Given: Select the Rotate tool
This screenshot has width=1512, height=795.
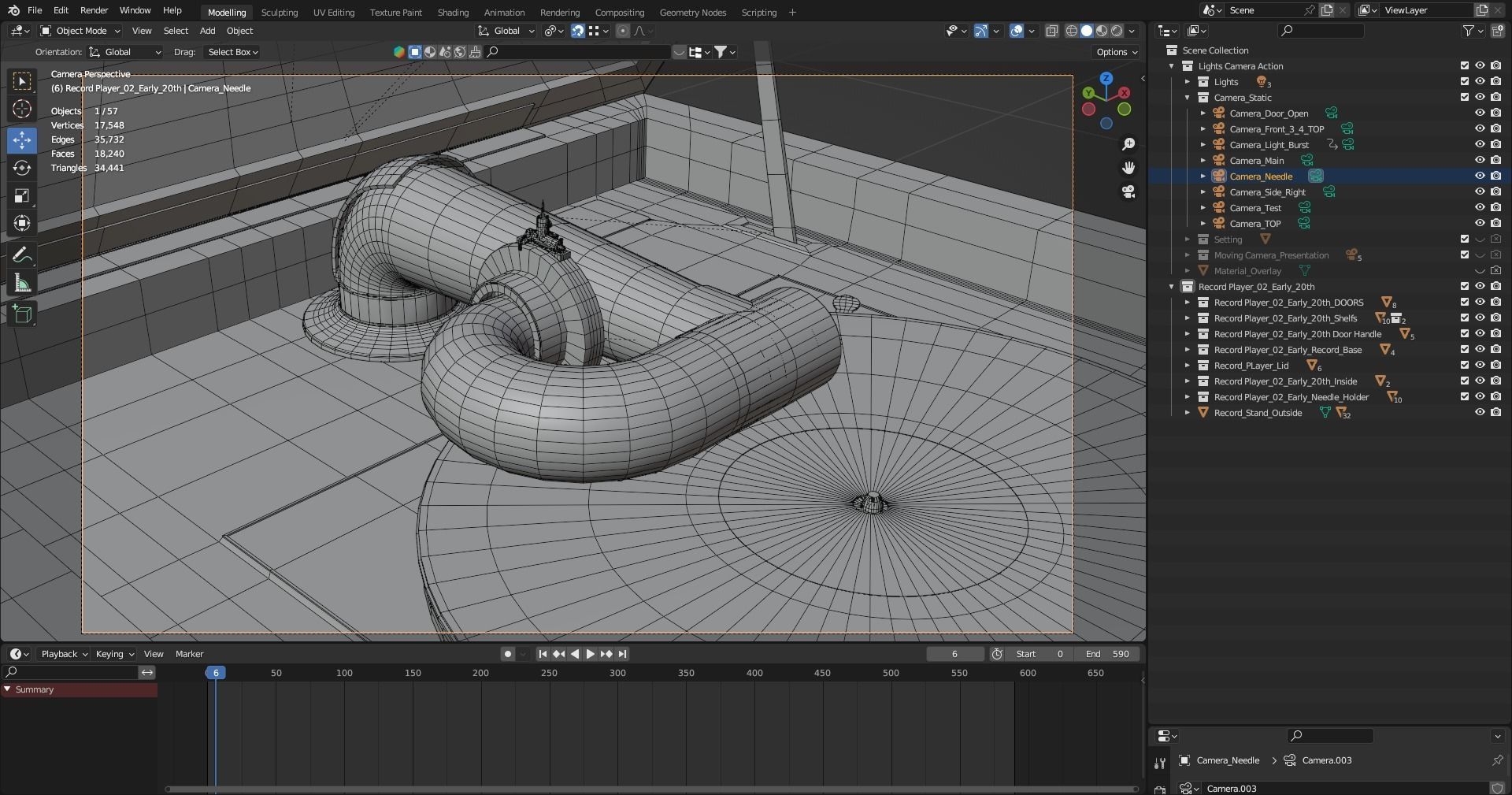Looking at the screenshot, I should (22, 168).
